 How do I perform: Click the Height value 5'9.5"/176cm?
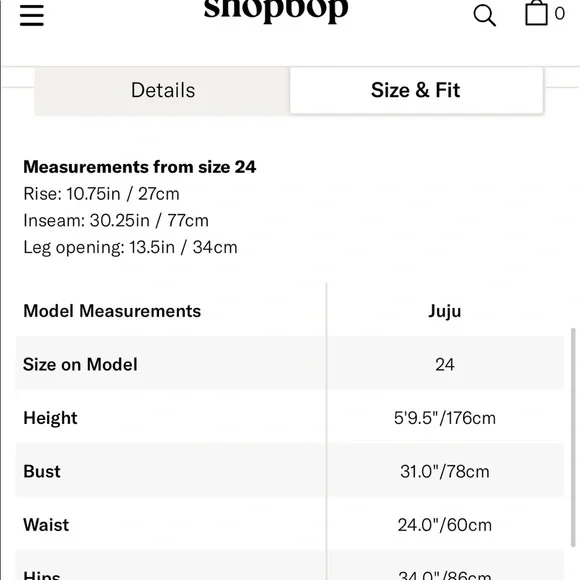click(x=445, y=418)
